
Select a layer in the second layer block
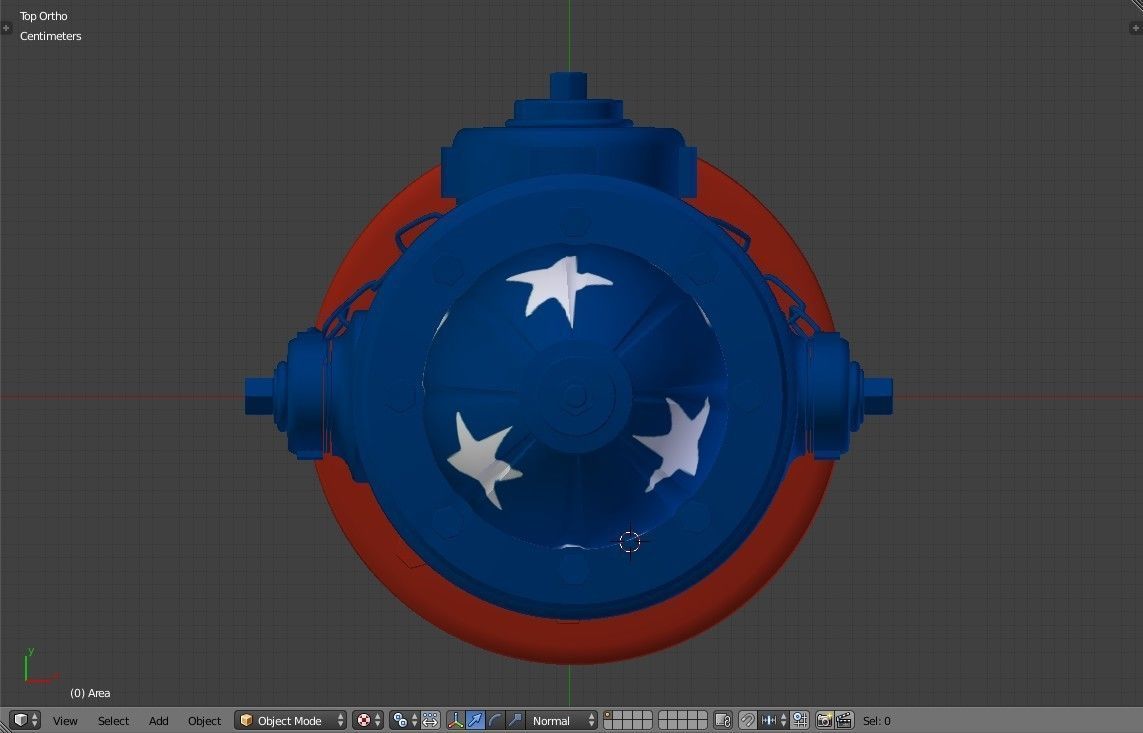pos(683,721)
